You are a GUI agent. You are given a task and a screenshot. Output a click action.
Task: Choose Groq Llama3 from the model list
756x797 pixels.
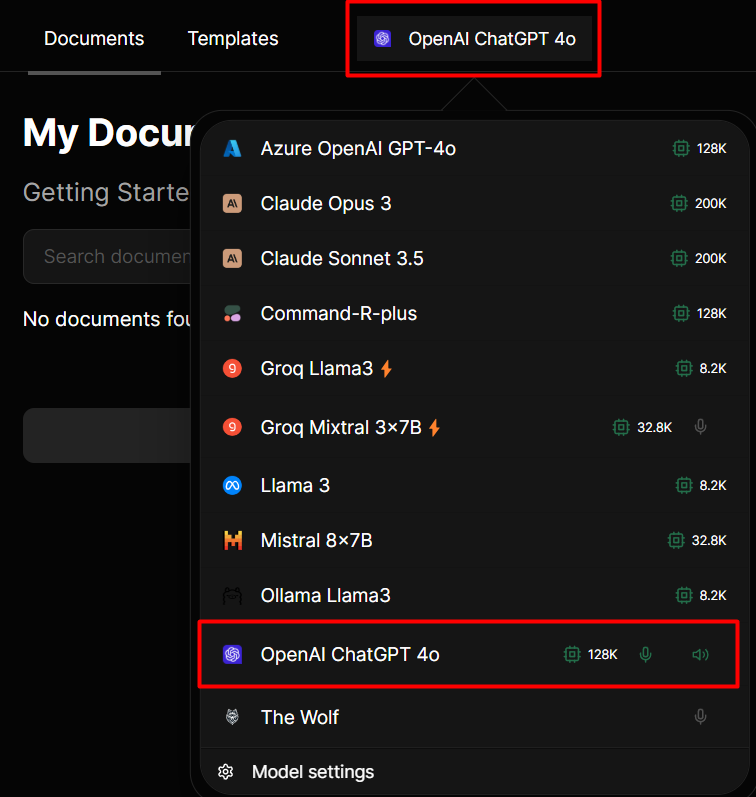[x=316, y=369]
